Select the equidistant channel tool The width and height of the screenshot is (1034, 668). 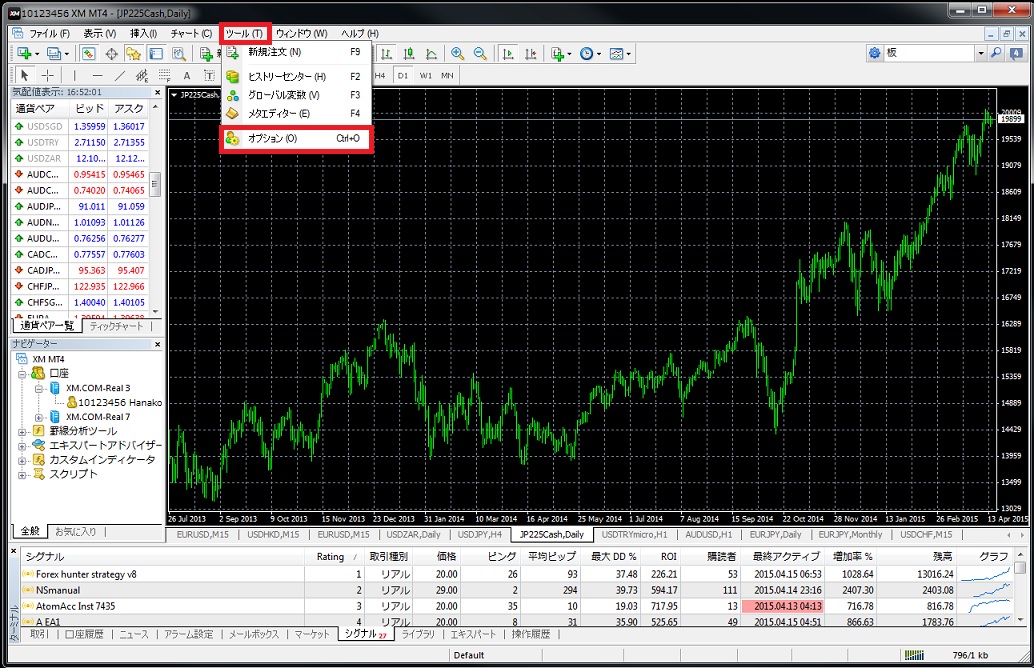point(142,75)
